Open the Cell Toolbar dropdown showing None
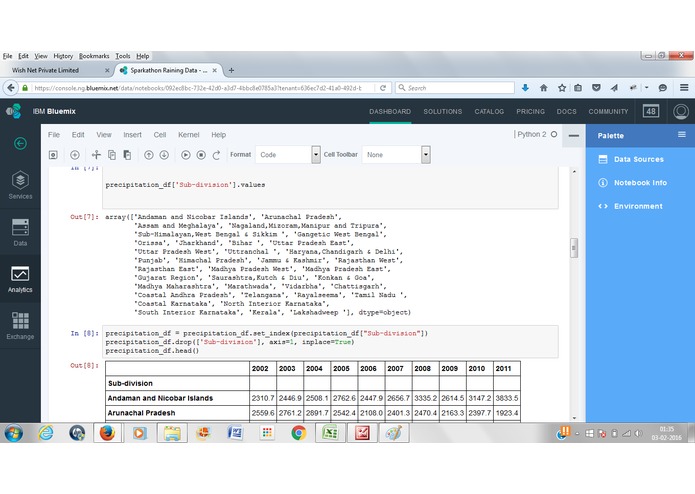Image resolution: width=695 pixels, height=494 pixels. pyautogui.click(x=396, y=155)
